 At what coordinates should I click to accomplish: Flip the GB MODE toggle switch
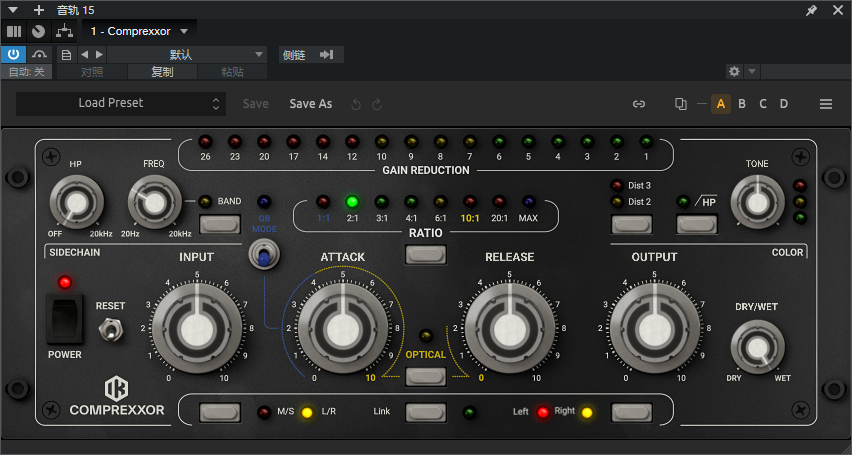[x=264, y=256]
